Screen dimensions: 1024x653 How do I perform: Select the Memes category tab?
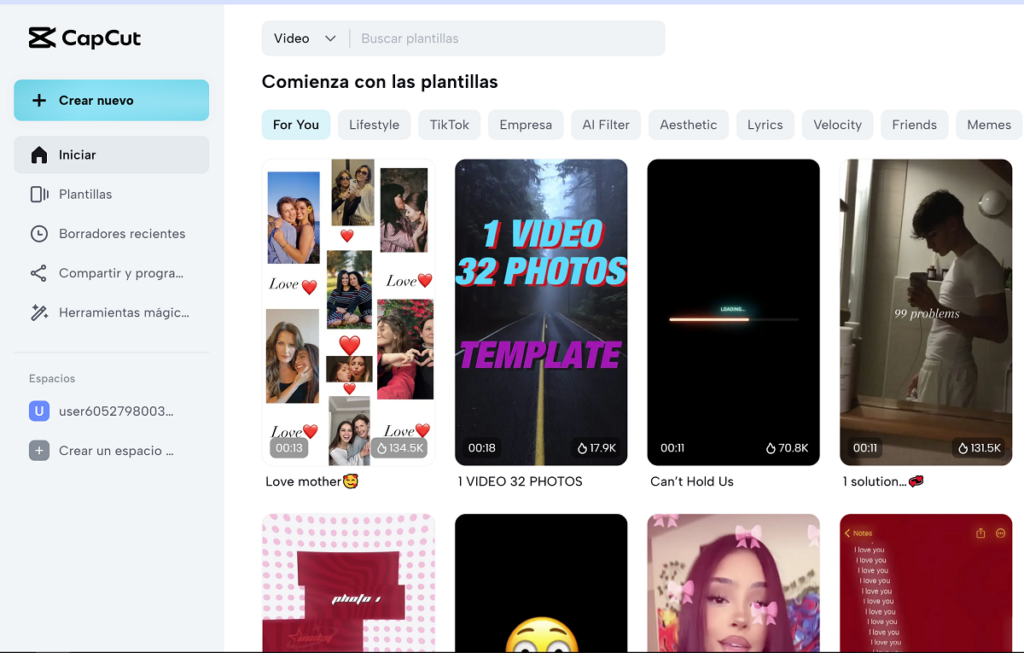coord(989,125)
